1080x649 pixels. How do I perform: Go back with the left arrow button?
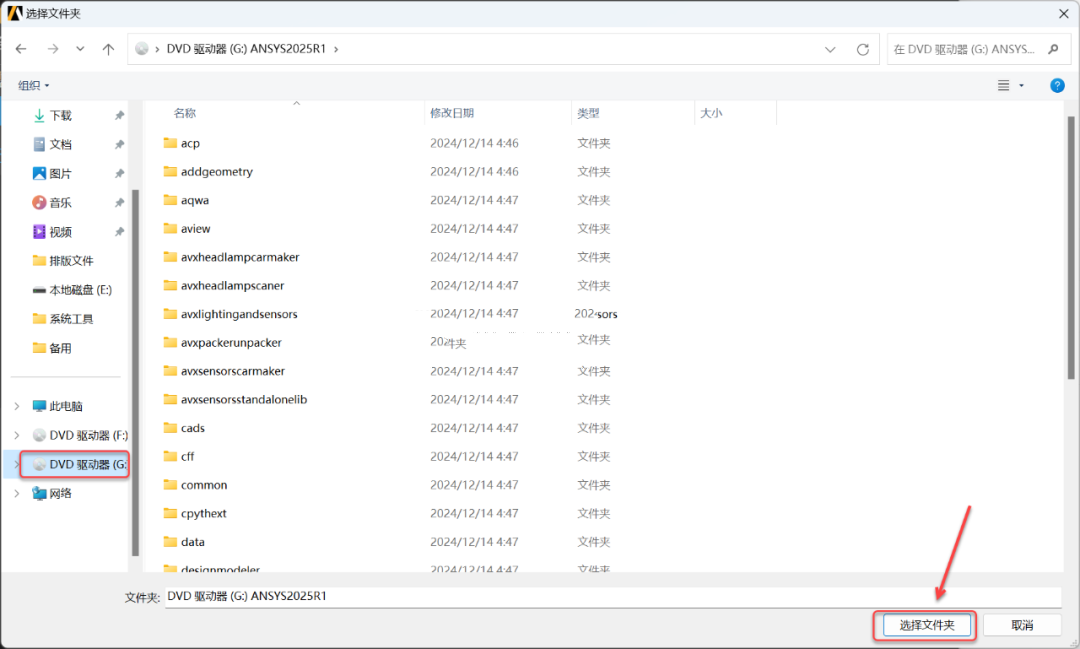point(21,49)
